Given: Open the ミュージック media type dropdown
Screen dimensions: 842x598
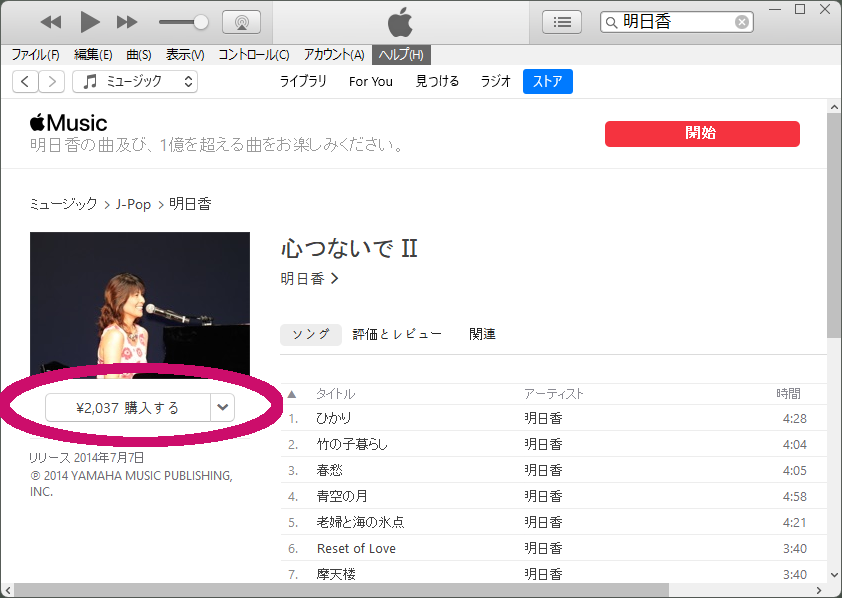Looking at the screenshot, I should pyautogui.click(x=135, y=82).
